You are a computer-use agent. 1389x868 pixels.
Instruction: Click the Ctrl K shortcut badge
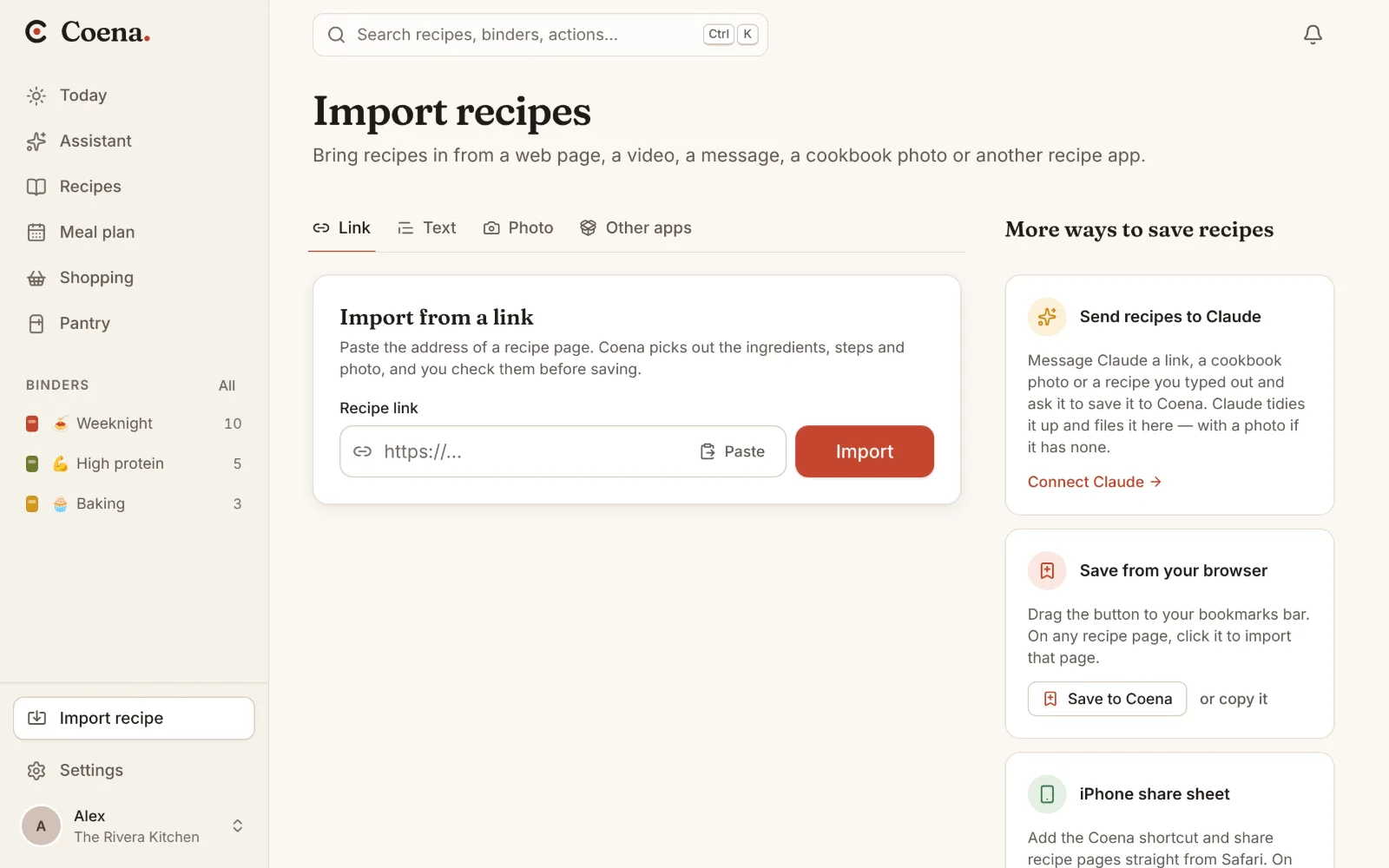pos(730,35)
